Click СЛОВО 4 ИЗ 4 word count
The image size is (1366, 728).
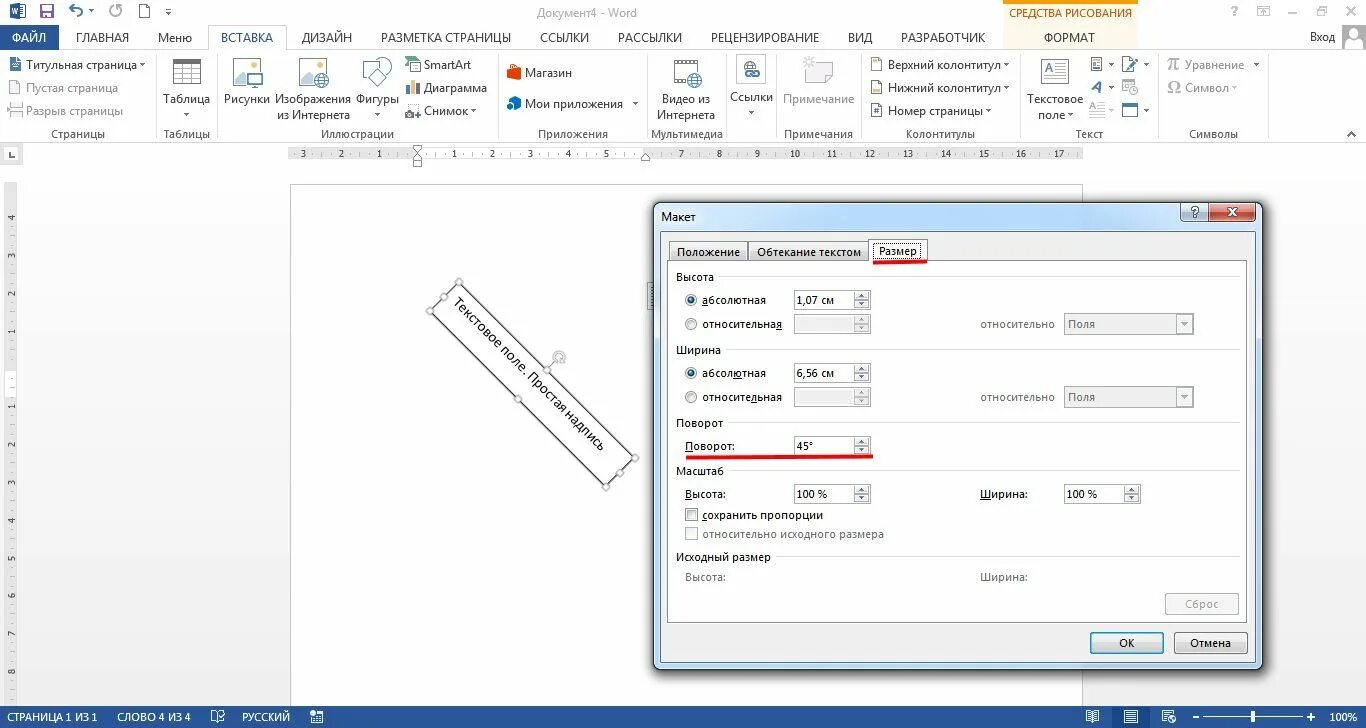point(153,716)
